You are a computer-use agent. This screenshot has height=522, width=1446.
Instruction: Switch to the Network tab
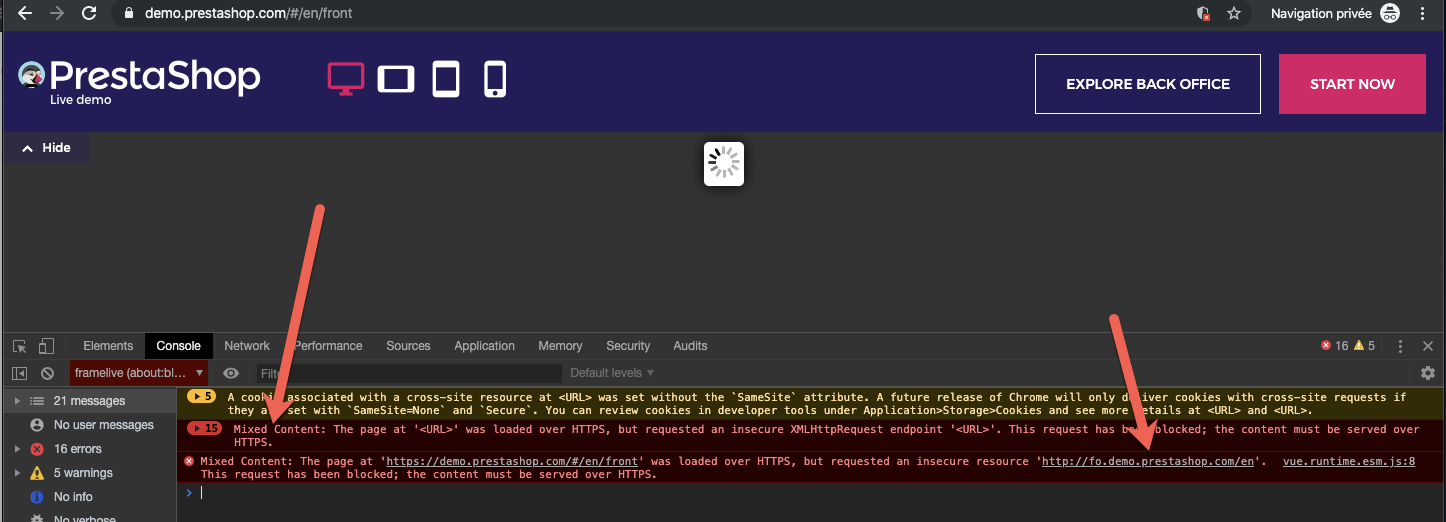click(x=247, y=346)
